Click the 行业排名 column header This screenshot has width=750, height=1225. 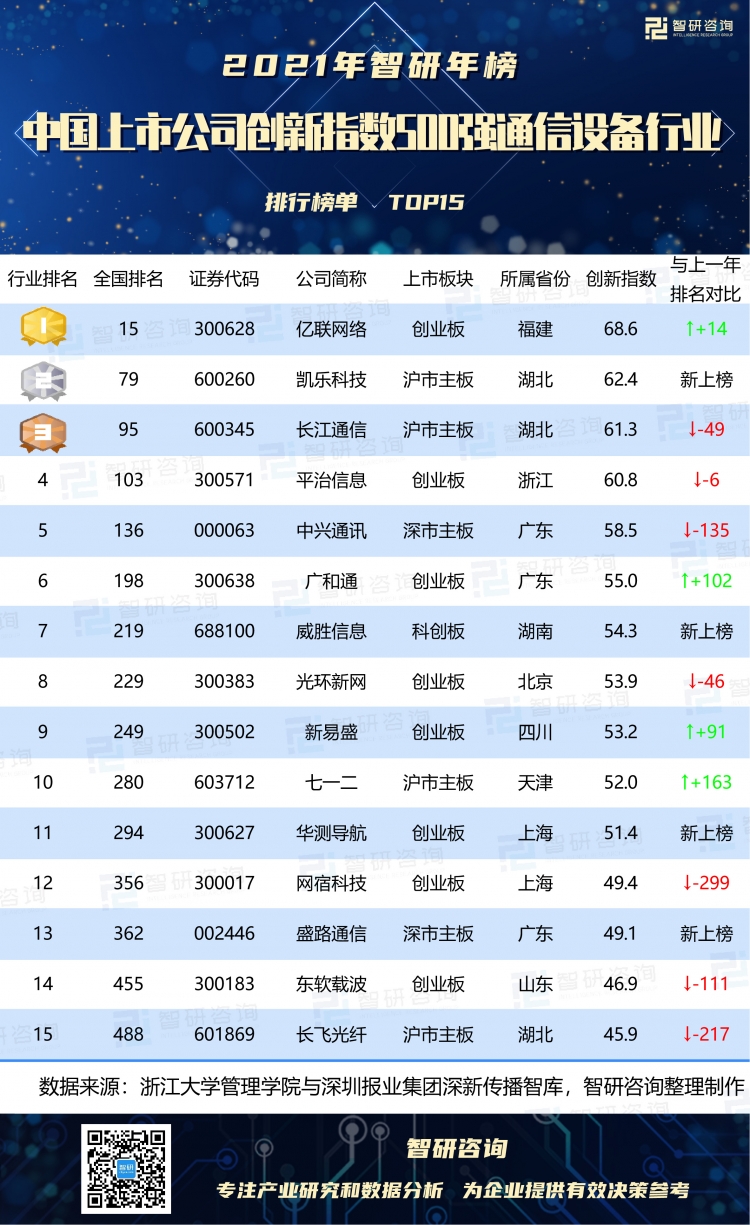coord(43,279)
